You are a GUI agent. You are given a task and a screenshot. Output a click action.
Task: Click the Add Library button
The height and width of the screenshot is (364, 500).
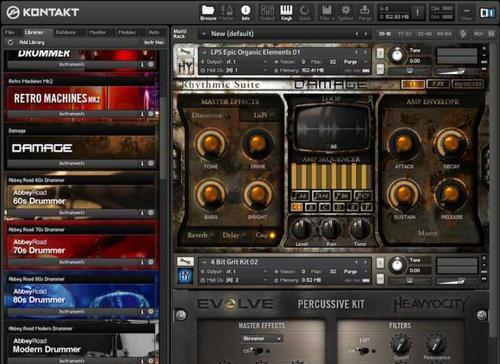32,42
